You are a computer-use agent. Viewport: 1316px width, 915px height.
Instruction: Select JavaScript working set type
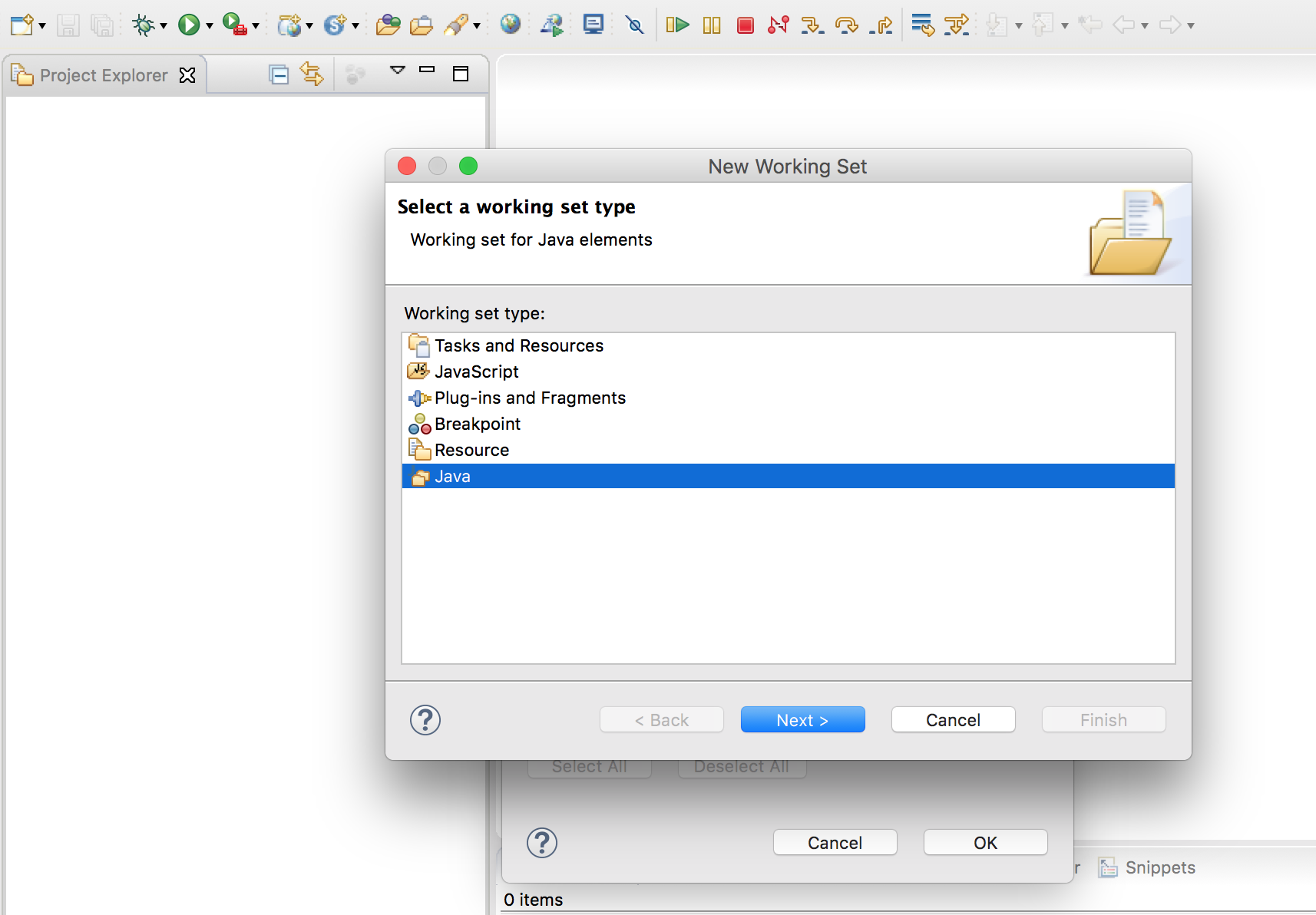click(x=789, y=372)
